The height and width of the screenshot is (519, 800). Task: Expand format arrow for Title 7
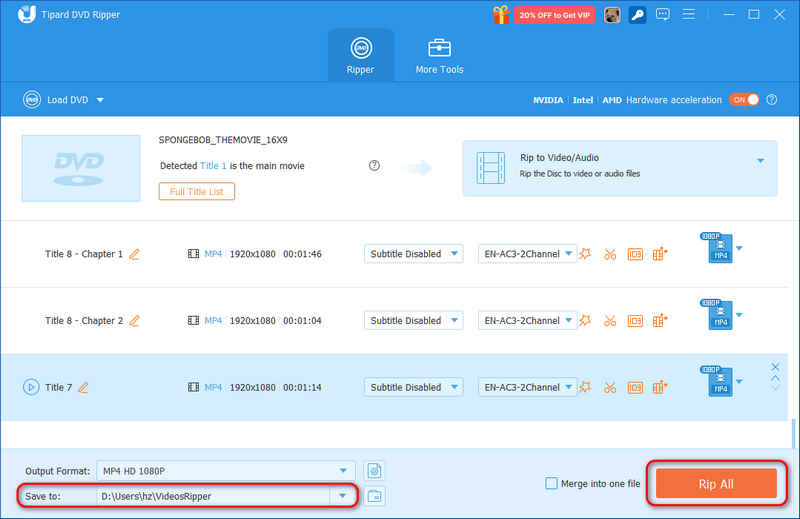(739, 382)
